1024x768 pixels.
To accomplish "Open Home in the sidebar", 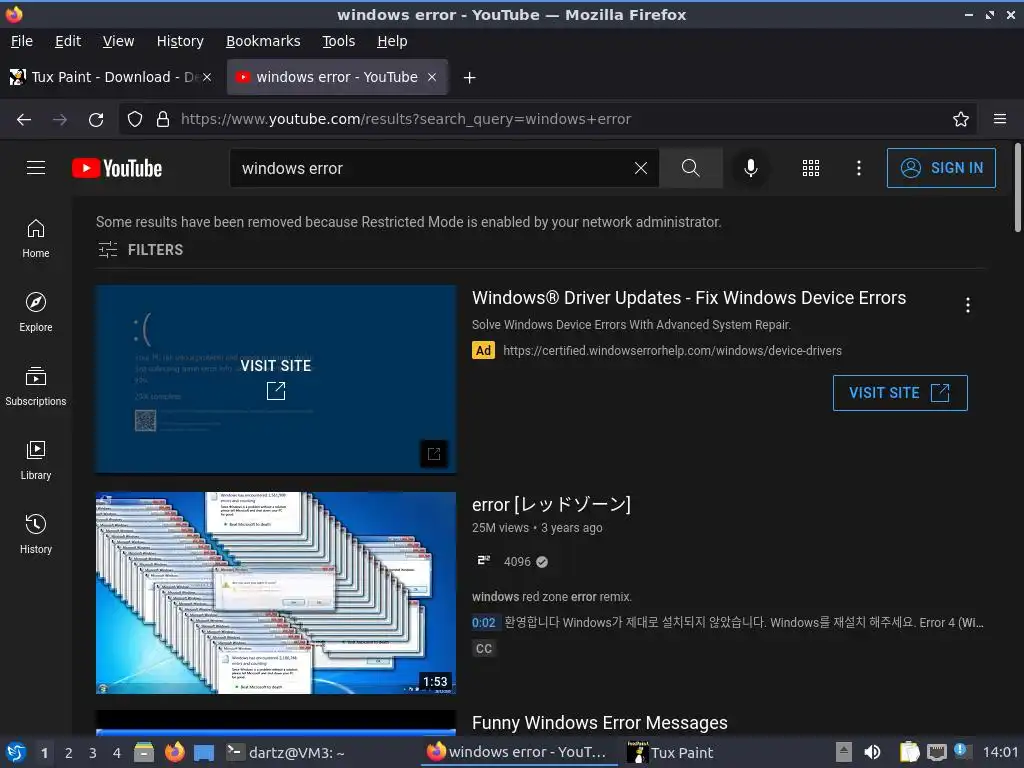I will pyautogui.click(x=36, y=239).
